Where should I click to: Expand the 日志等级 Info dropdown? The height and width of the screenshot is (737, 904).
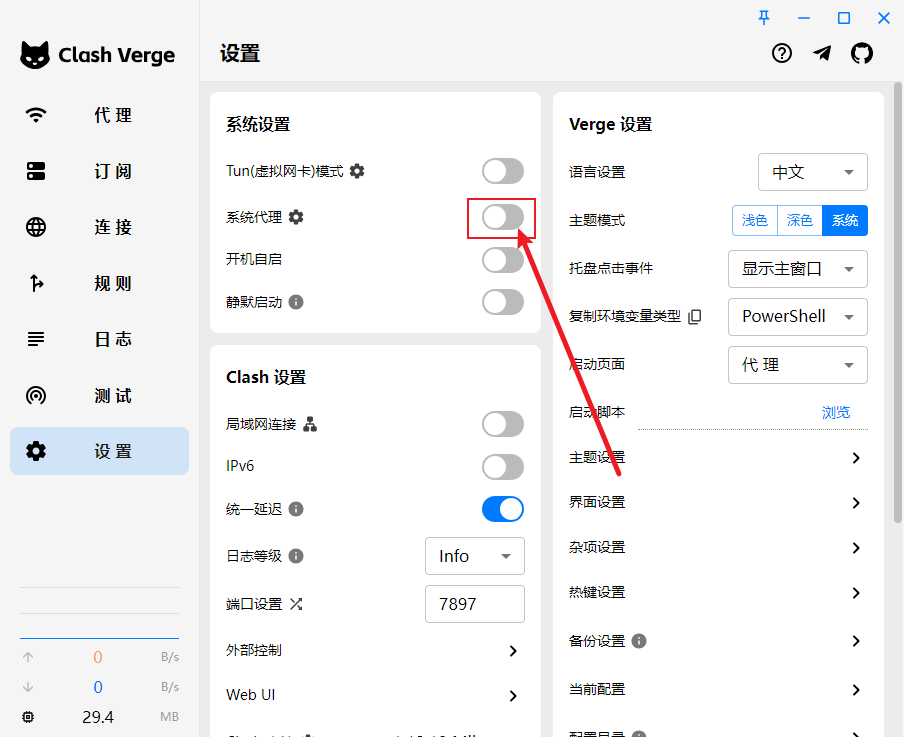[x=475, y=556]
